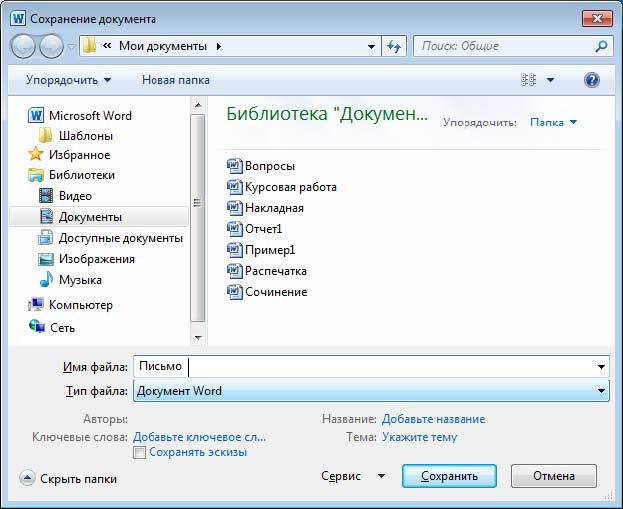Collapse folders with Скрыть папки toggle

[68, 478]
